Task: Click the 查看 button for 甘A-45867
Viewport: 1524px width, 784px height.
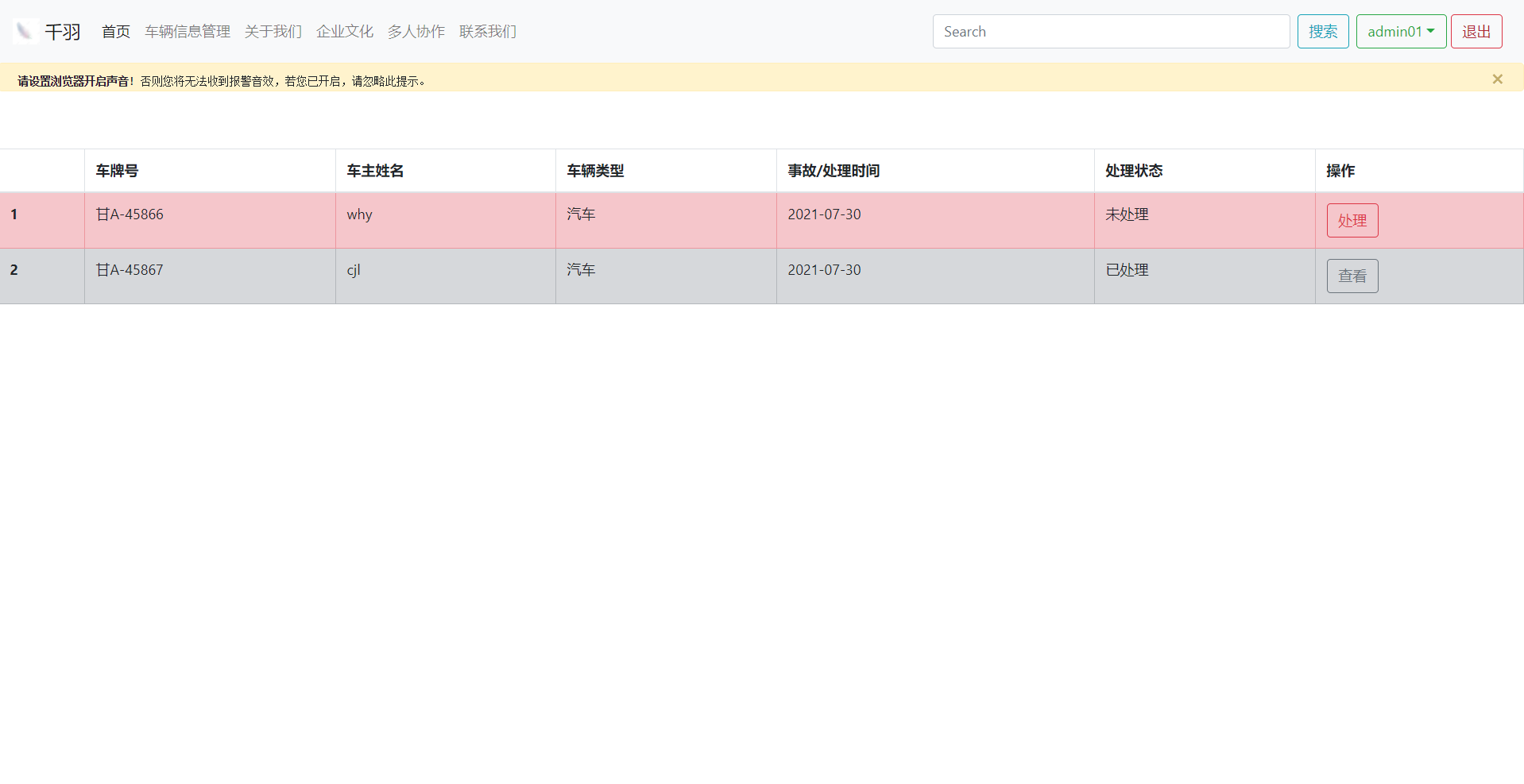Action: (x=1352, y=276)
